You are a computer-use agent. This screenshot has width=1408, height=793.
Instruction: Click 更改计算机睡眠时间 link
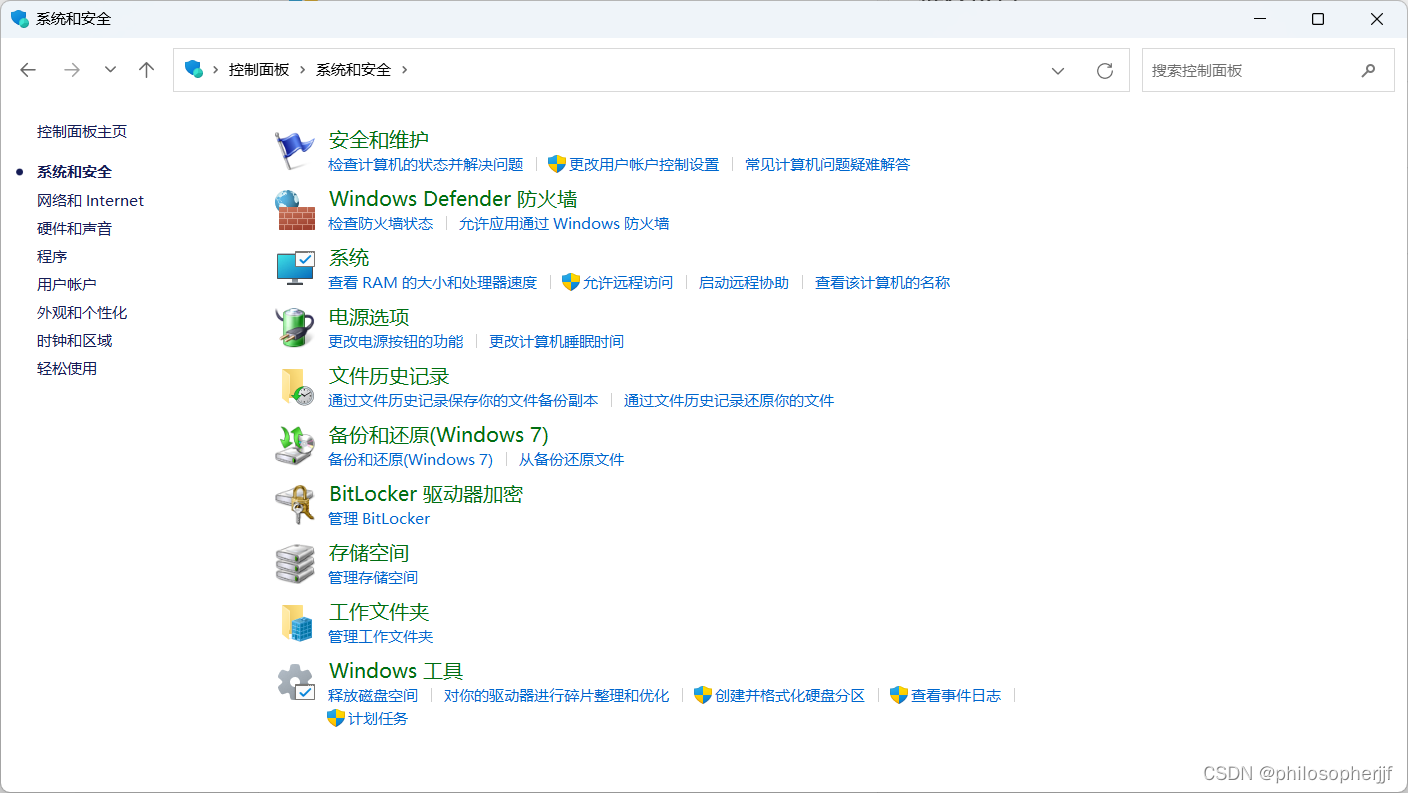(x=556, y=341)
